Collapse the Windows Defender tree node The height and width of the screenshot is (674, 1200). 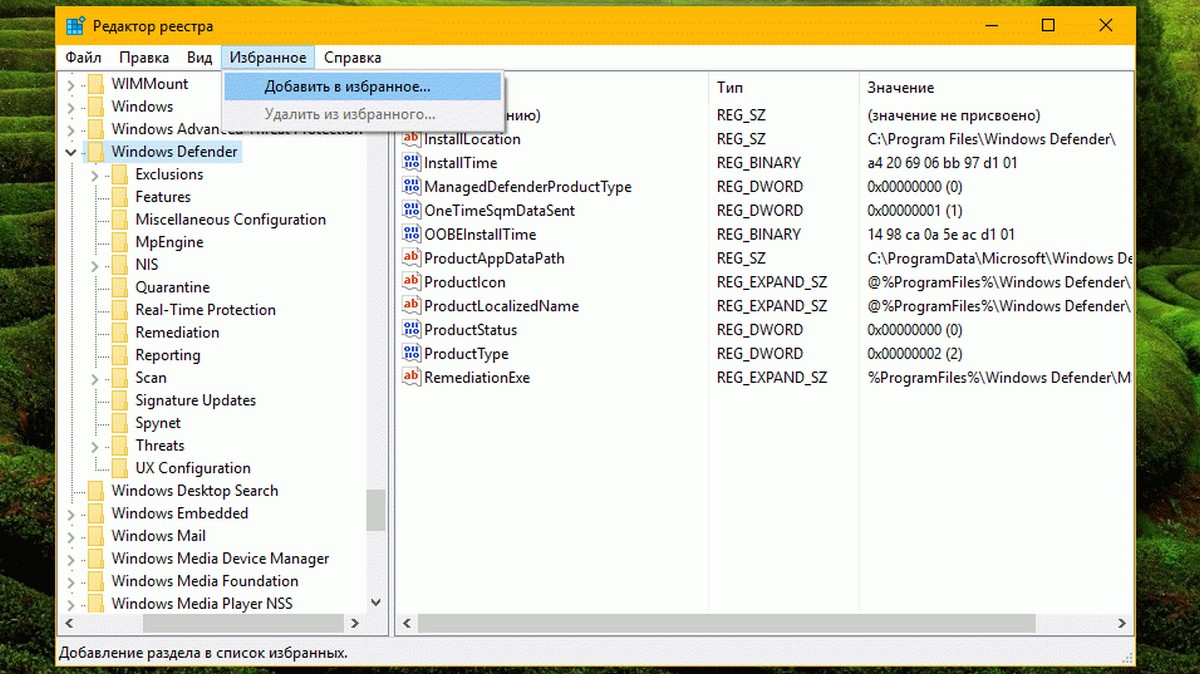coord(70,153)
